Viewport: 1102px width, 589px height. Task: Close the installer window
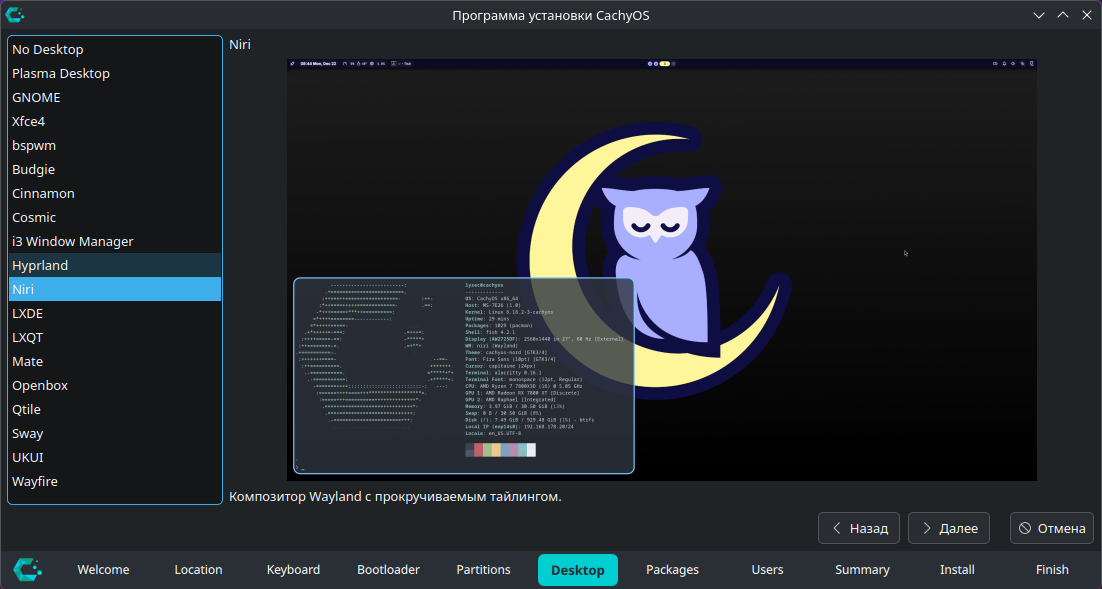tap(1087, 15)
